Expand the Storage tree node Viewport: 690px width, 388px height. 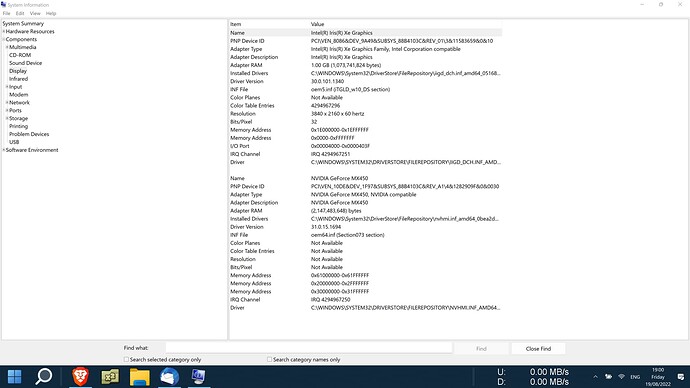pyautogui.click(x=7, y=118)
